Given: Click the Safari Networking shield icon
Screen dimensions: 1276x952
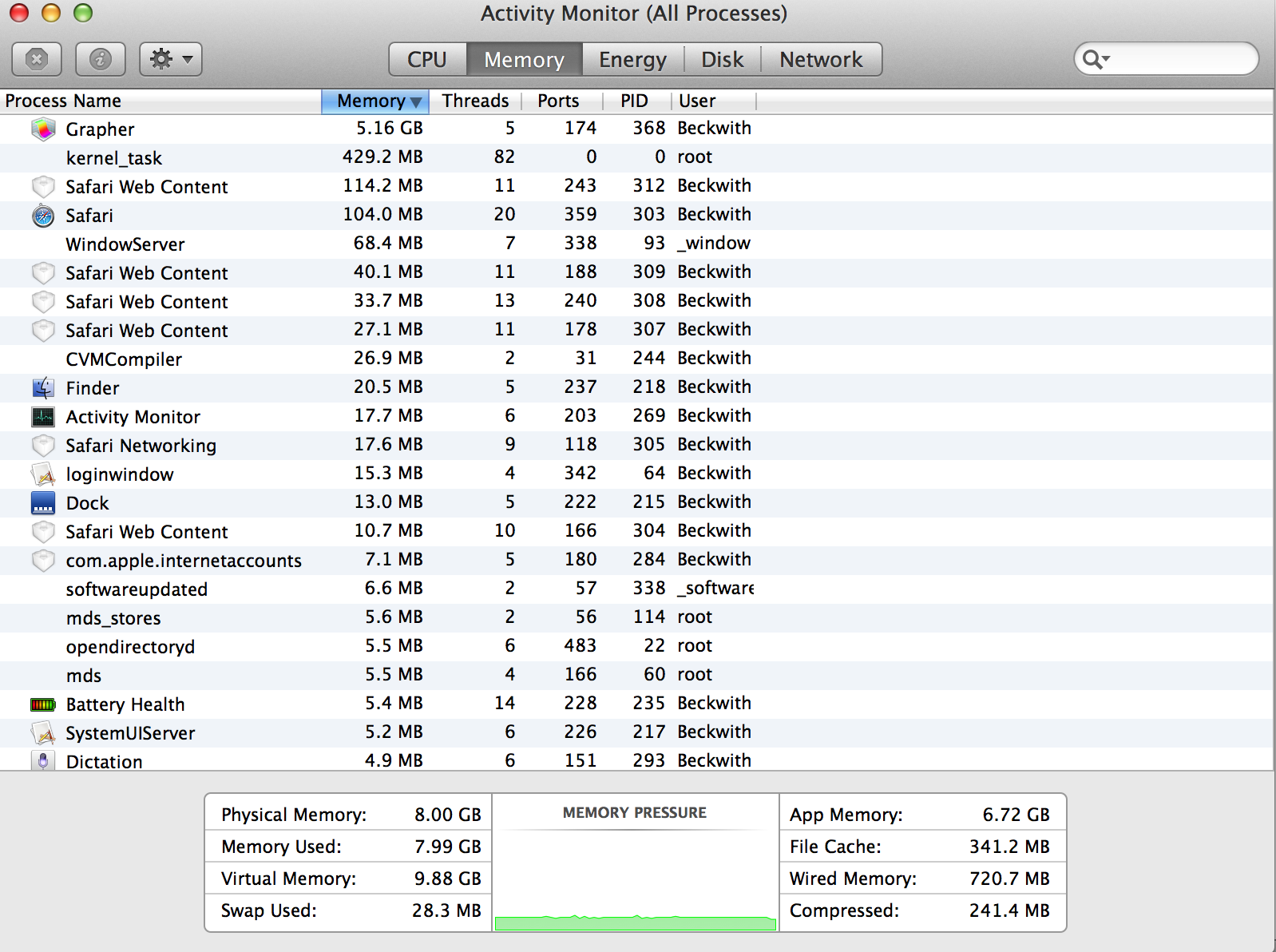Looking at the screenshot, I should tap(43, 446).
